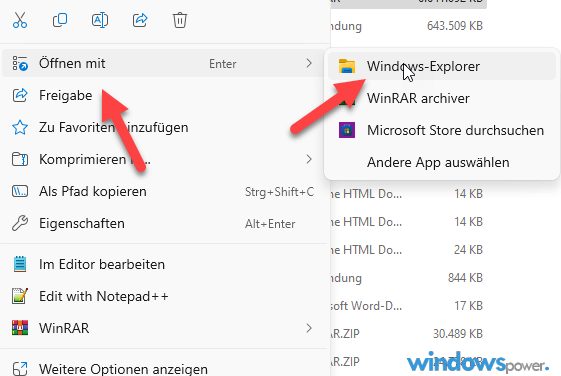This screenshot has width=561, height=376.
Task: Click the Öffnen mit icon
Action: (20, 63)
